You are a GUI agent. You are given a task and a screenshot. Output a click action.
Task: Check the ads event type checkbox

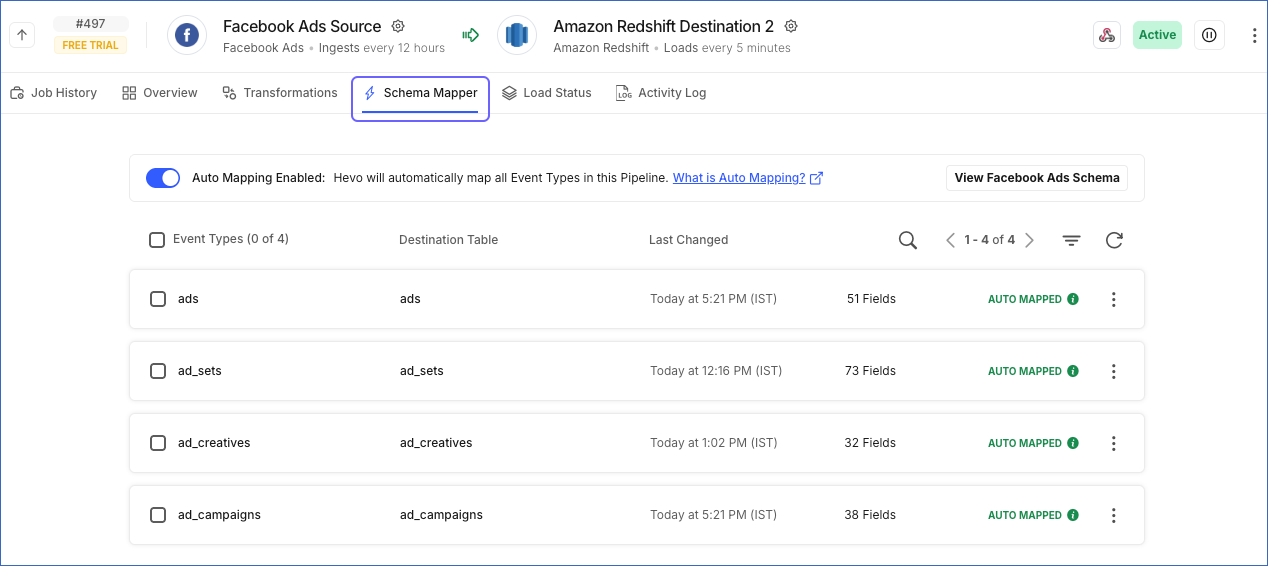(x=158, y=299)
